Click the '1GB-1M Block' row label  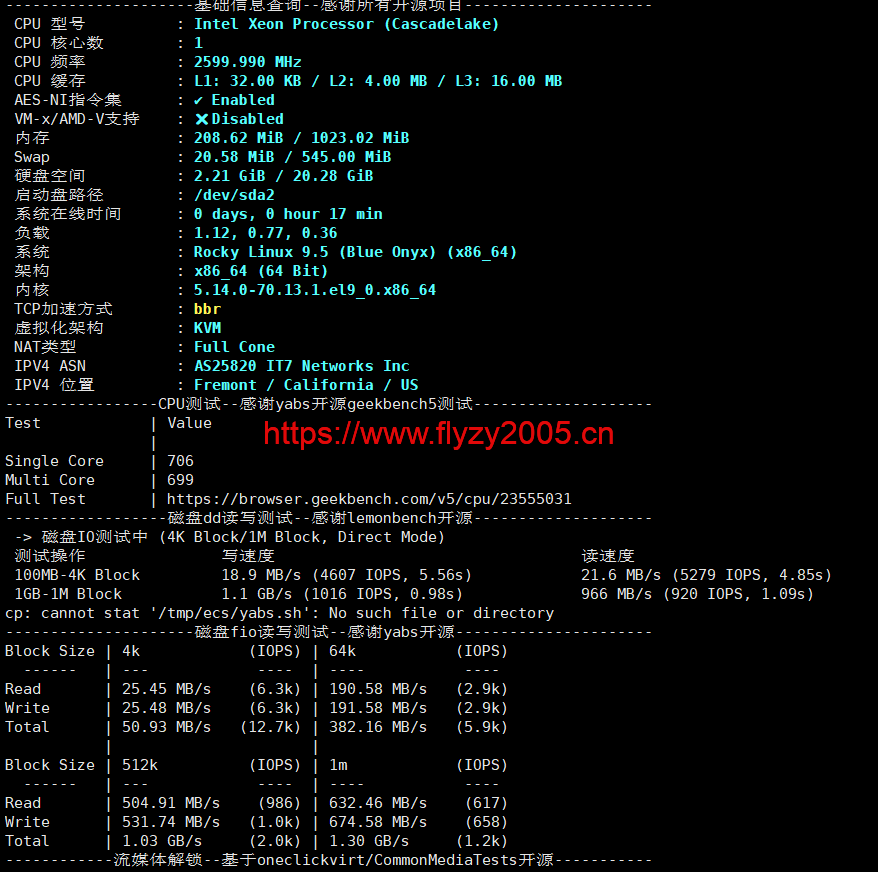[x=68, y=594]
